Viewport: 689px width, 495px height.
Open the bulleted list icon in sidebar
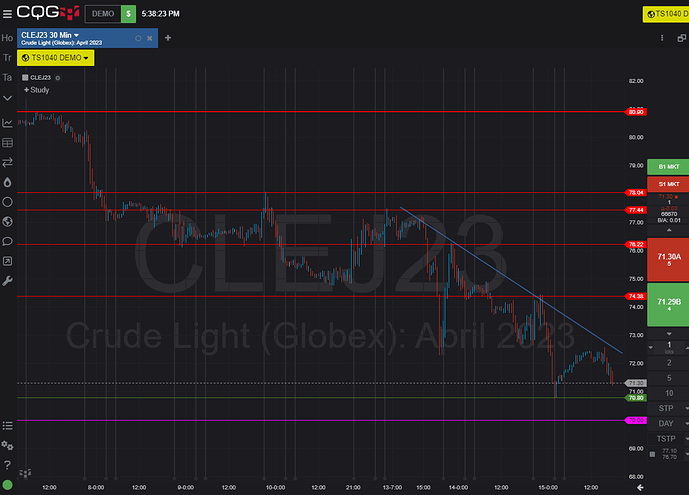click(x=7, y=426)
